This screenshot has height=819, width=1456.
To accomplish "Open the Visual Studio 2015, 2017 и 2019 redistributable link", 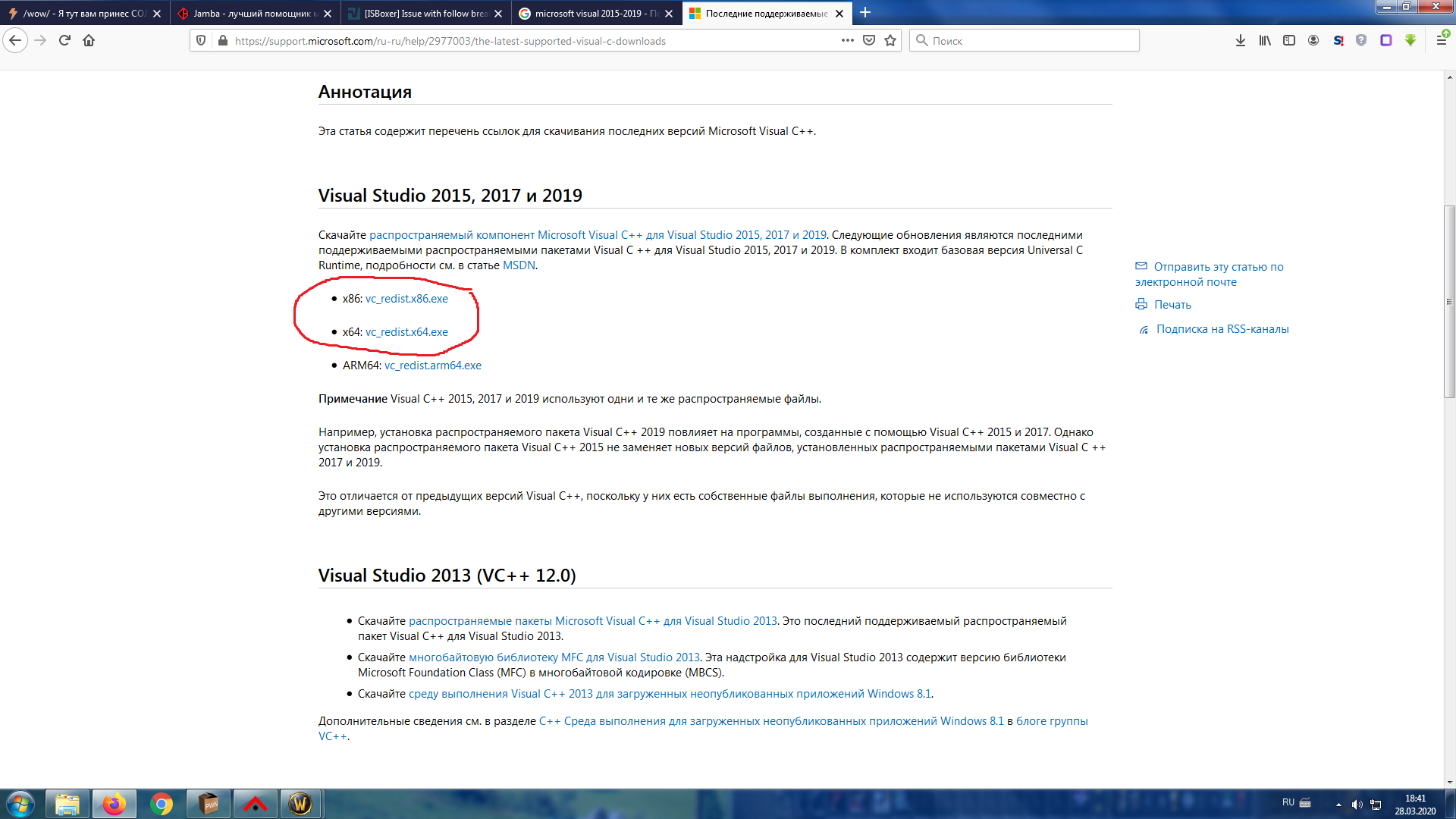I will click(598, 235).
